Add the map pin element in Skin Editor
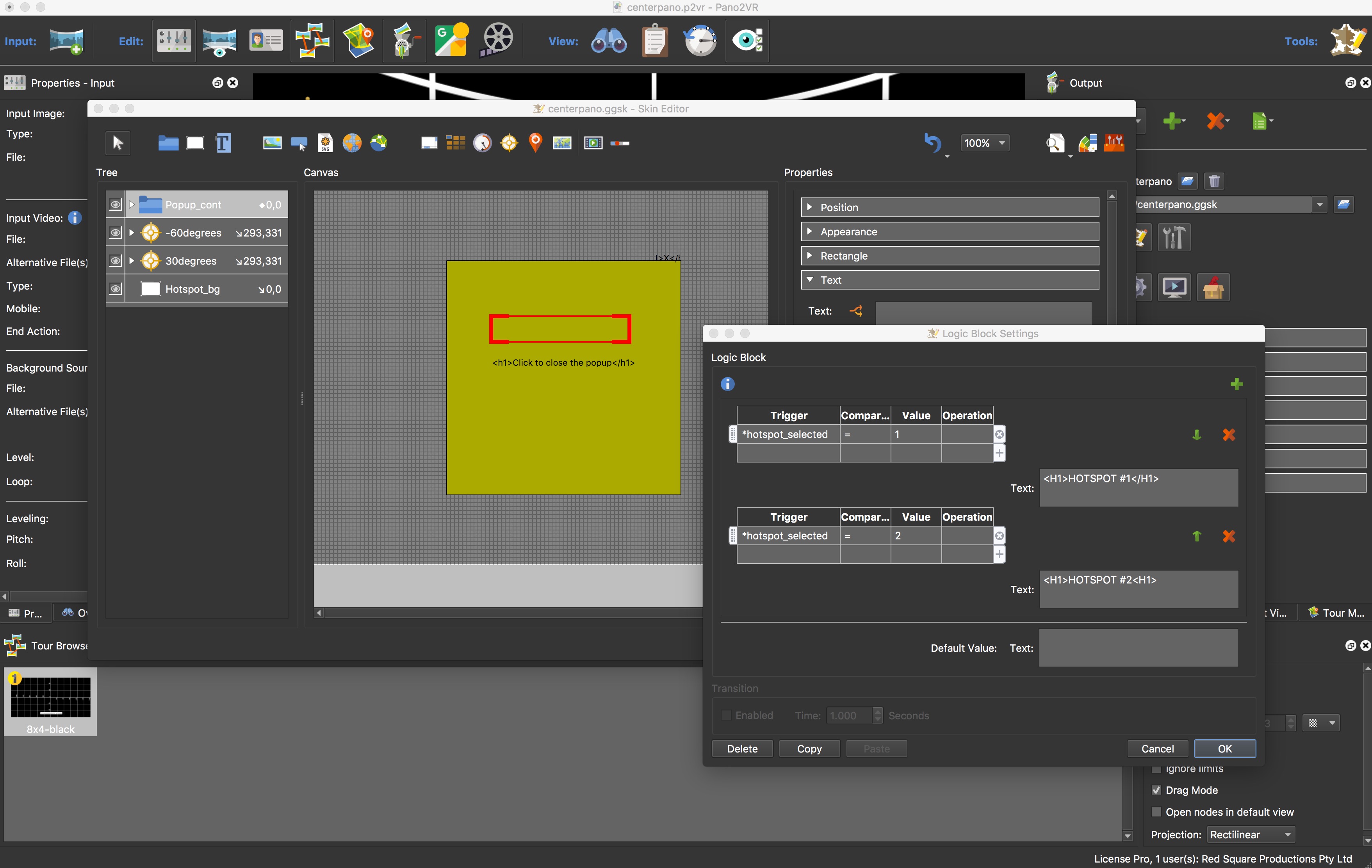Screen dimensions: 1372x868 (535, 143)
